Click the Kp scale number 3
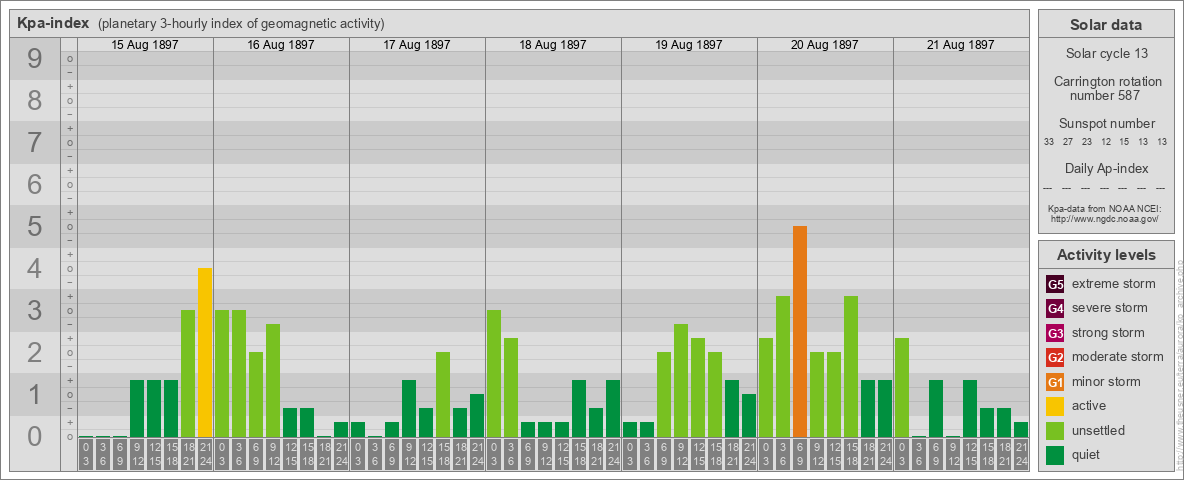The width and height of the screenshot is (1184, 480). click(x=35, y=310)
